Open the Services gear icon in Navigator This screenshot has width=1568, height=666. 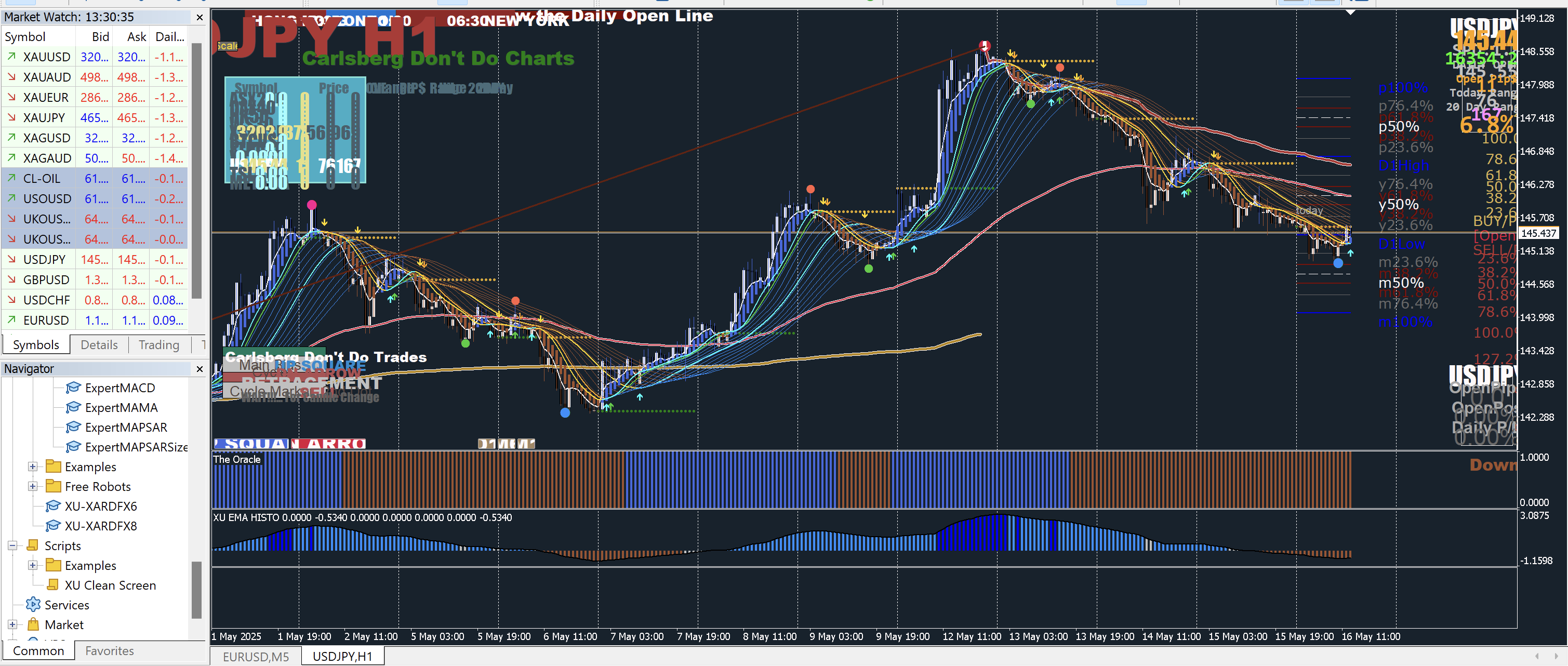pos(33,605)
